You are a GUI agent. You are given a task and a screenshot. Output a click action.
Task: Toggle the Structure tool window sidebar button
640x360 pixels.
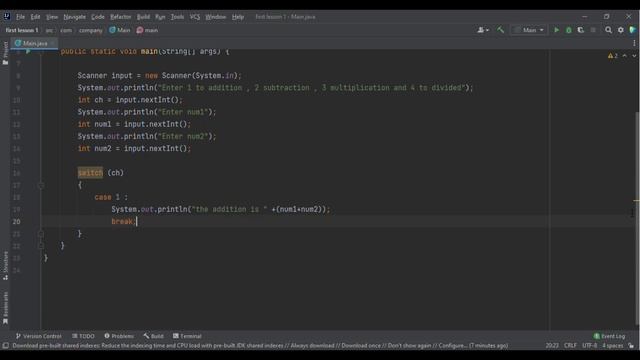5,265
